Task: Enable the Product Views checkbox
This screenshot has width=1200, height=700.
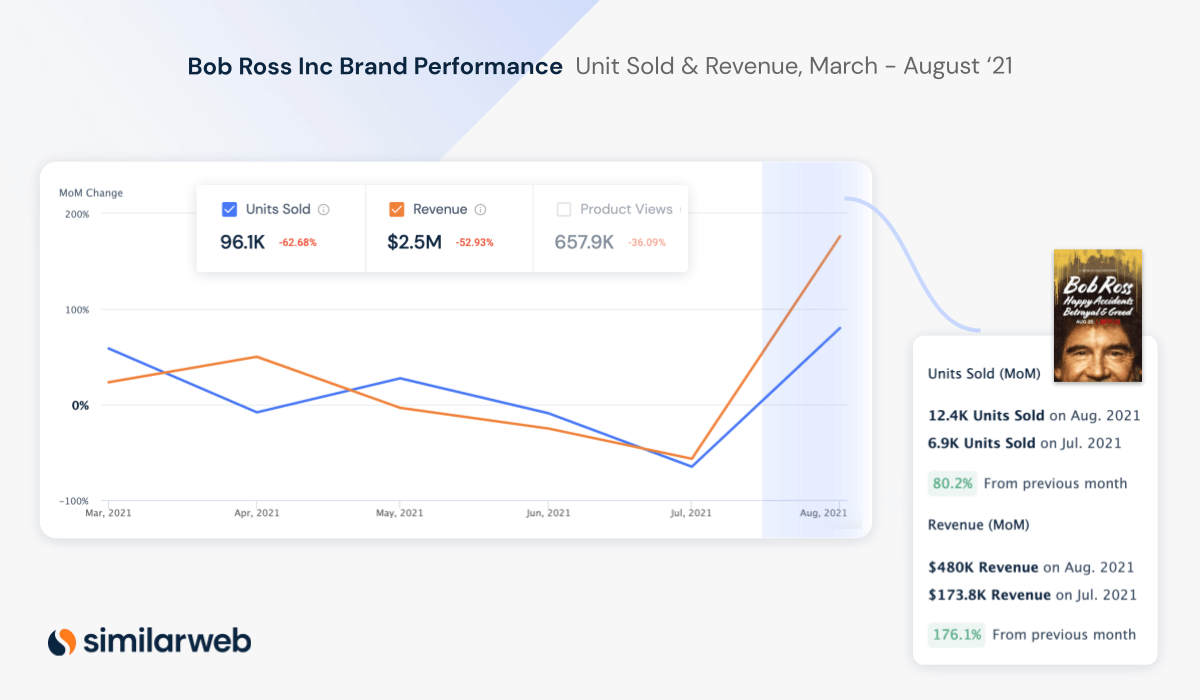Action: click(x=564, y=210)
